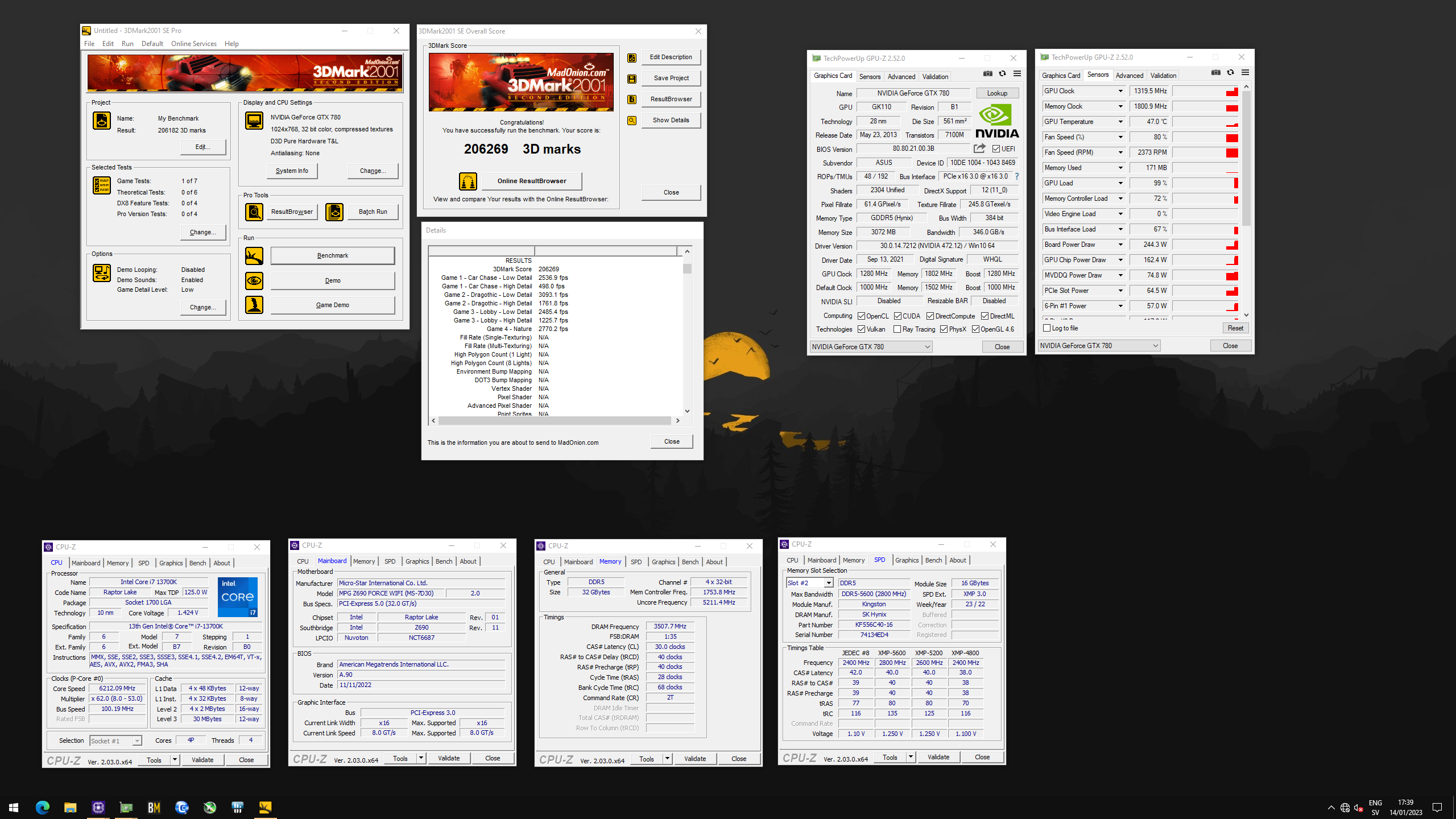Viewport: 1456px width, 819px height.
Task: Click the Edit Description icon in 3DMark score window
Action: coord(632,57)
